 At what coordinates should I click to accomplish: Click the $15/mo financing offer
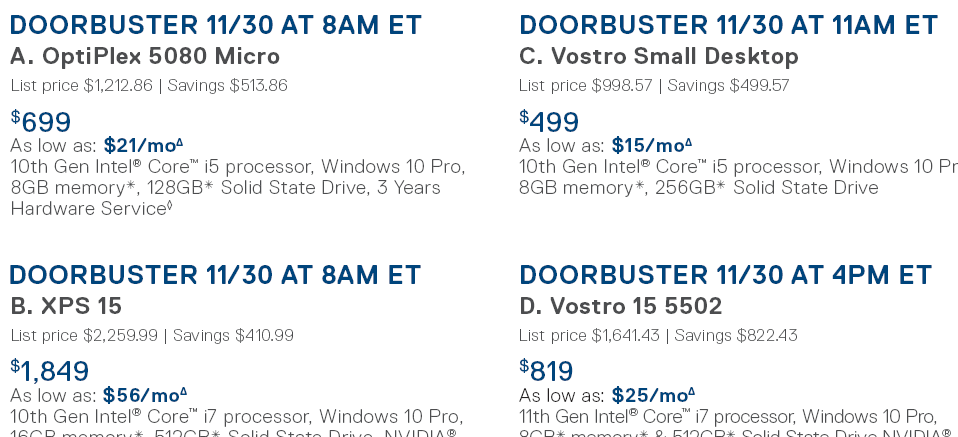click(x=651, y=145)
